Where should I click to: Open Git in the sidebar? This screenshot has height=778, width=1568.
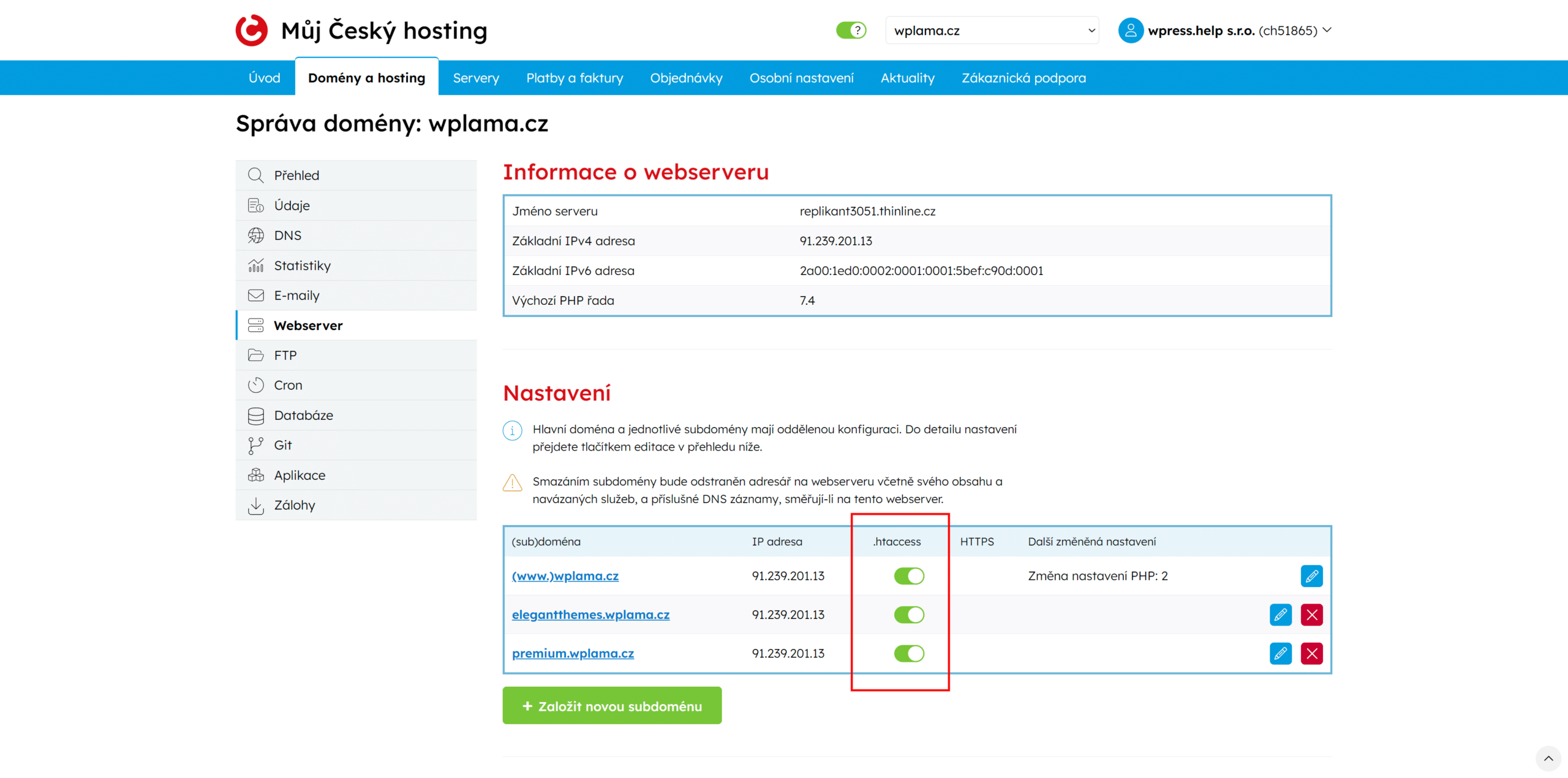click(x=356, y=445)
